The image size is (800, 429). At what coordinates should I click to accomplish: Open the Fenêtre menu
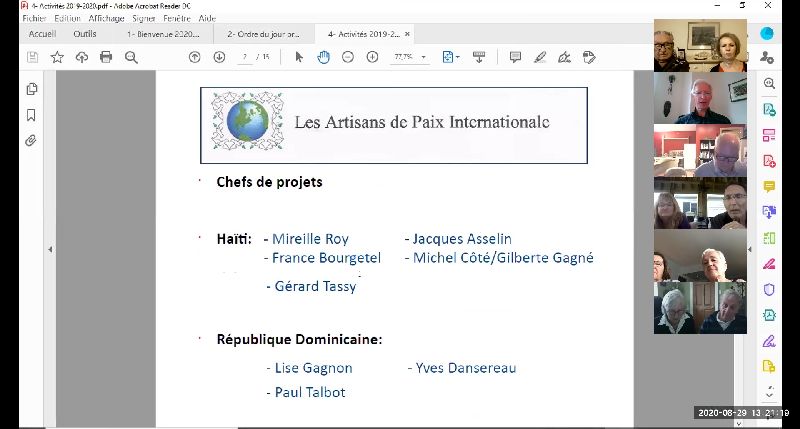pyautogui.click(x=177, y=18)
